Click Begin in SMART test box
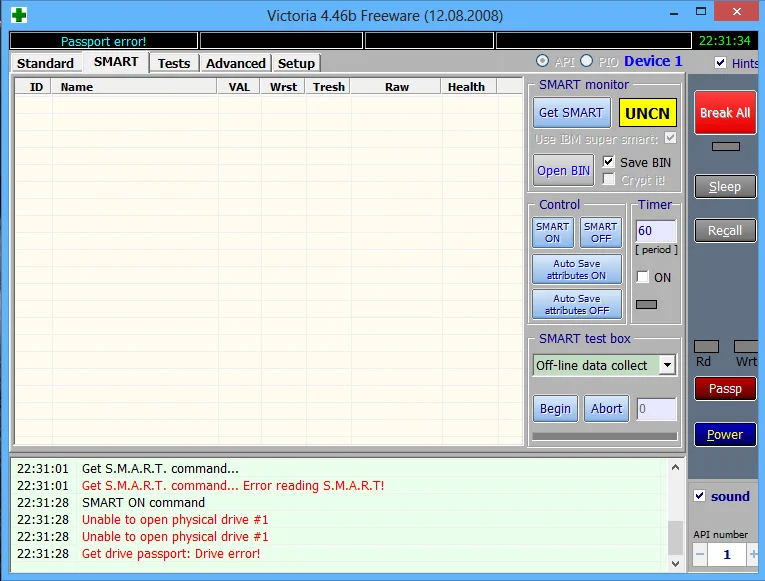Image resolution: width=765 pixels, height=581 pixels. click(x=555, y=408)
